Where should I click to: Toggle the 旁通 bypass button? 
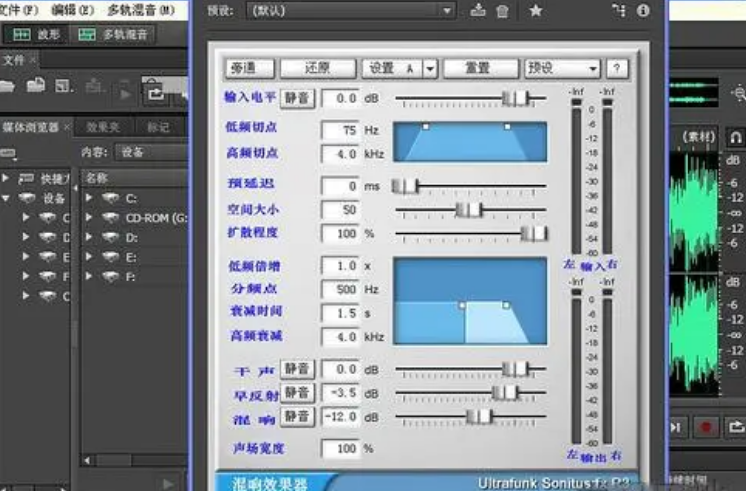click(249, 69)
